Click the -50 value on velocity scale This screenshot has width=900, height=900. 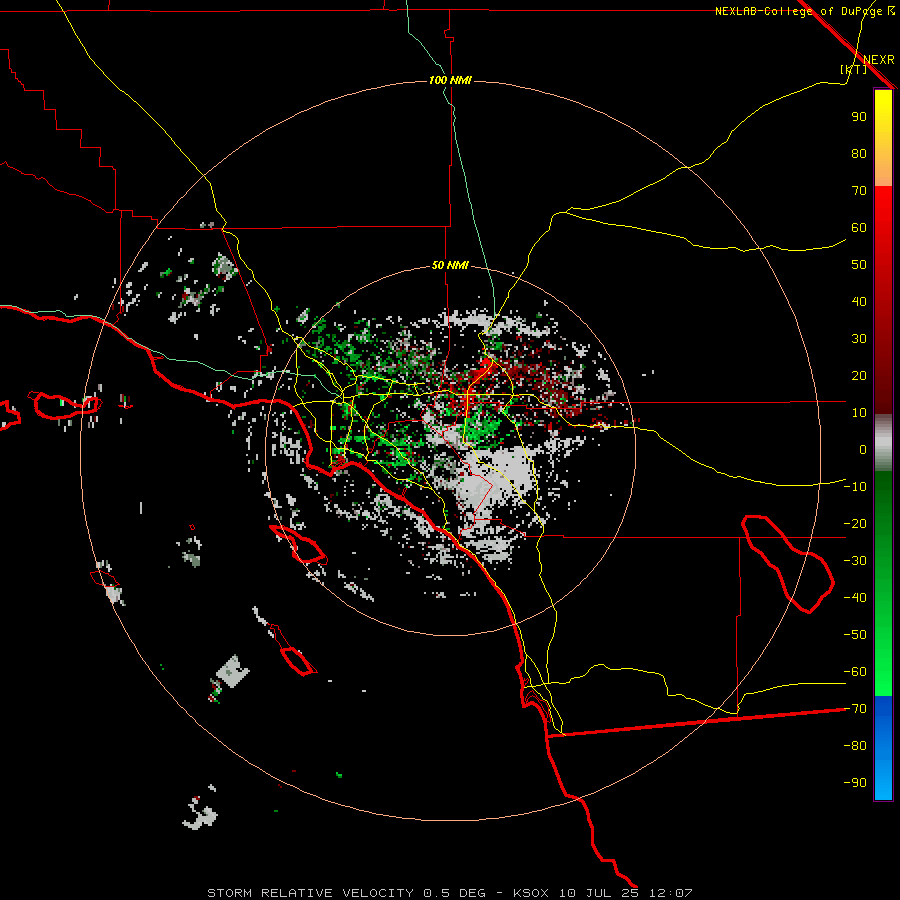(x=855, y=635)
